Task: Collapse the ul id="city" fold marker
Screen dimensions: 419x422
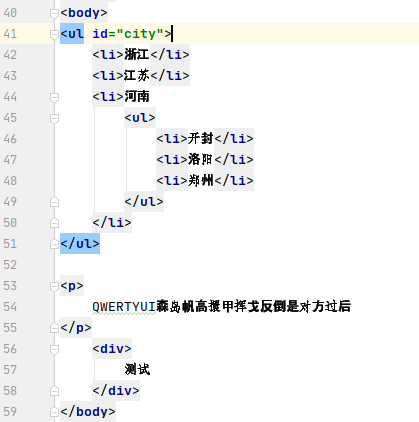Action: tap(54, 34)
